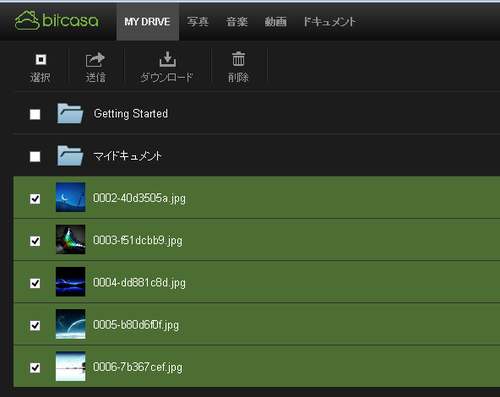Open the MY DRIVE tab
The image size is (500, 397).
(x=147, y=22)
